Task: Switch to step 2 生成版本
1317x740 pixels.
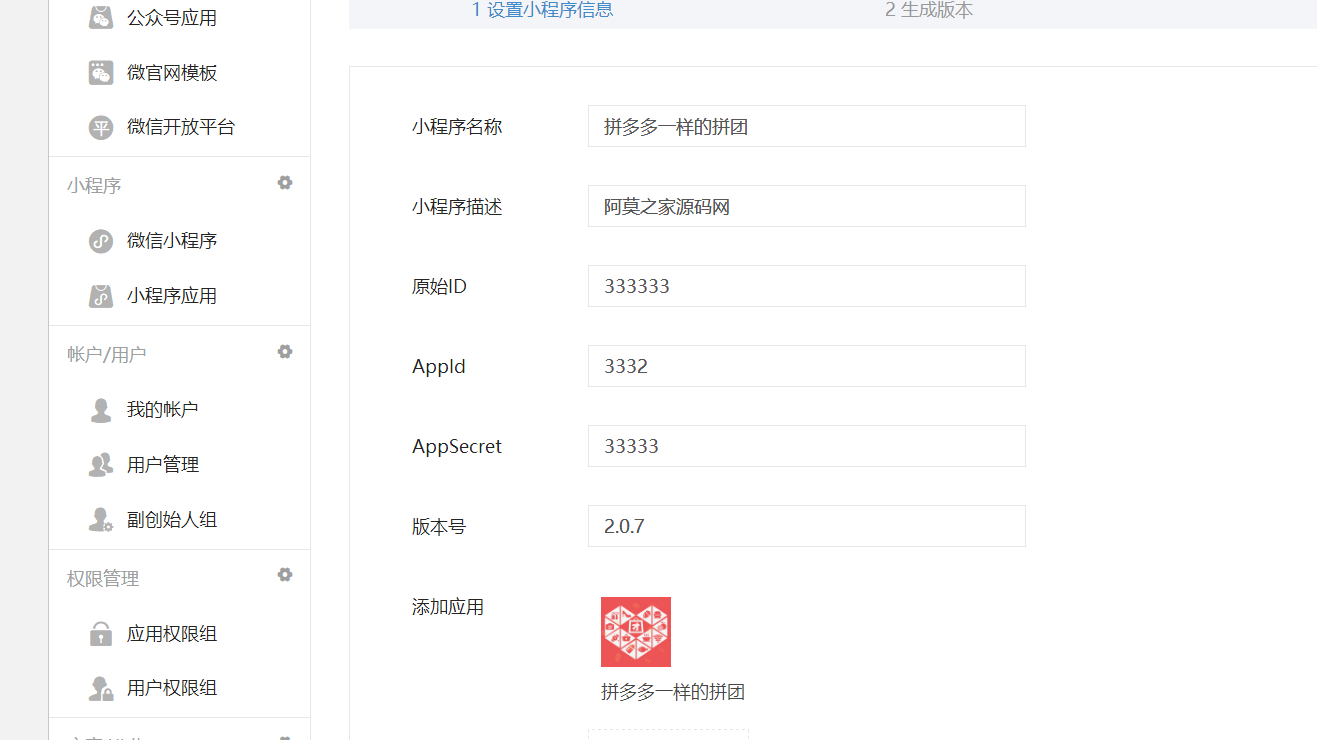Action: click(929, 11)
